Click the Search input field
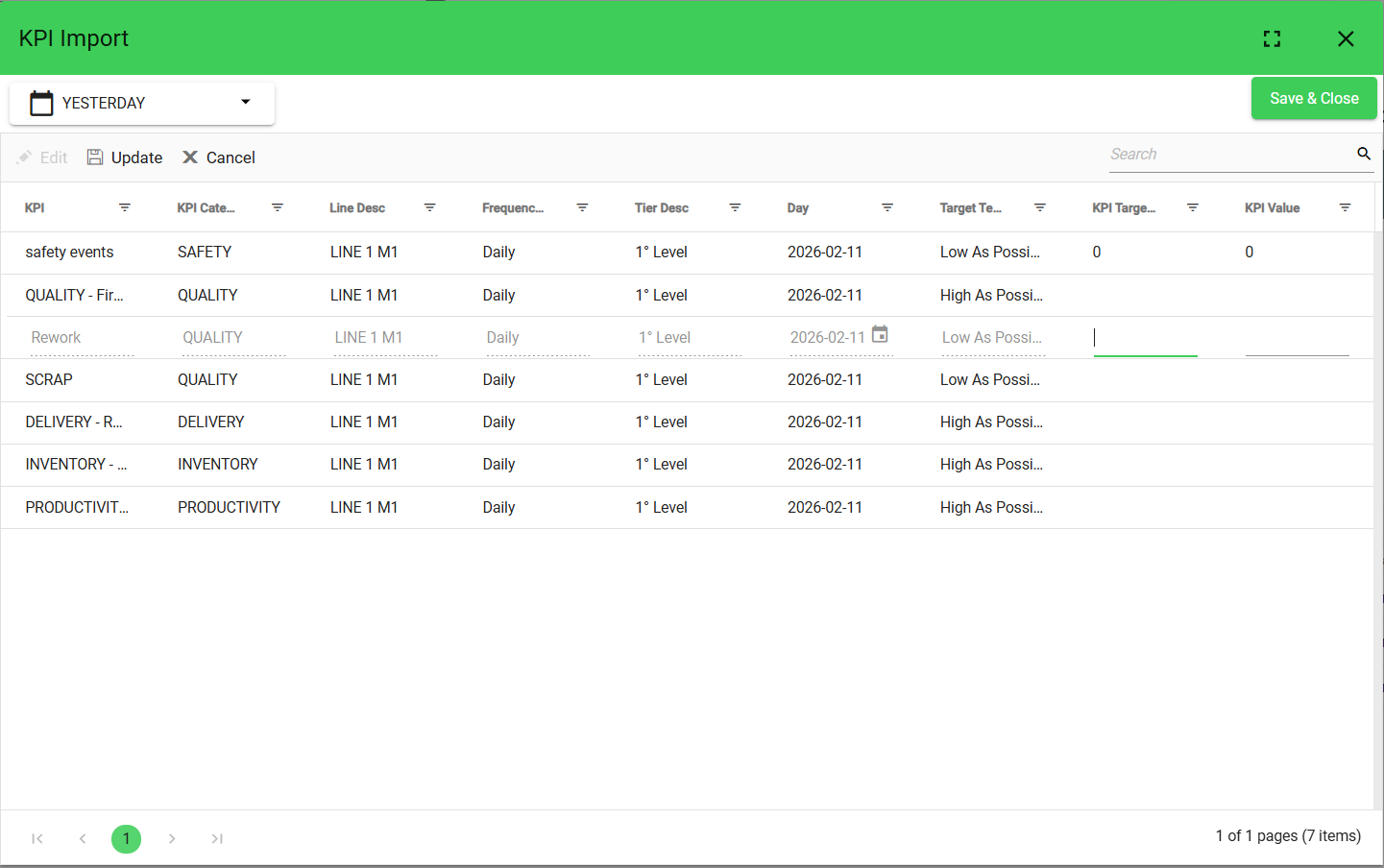Image resolution: width=1384 pixels, height=868 pixels. [x=1229, y=155]
